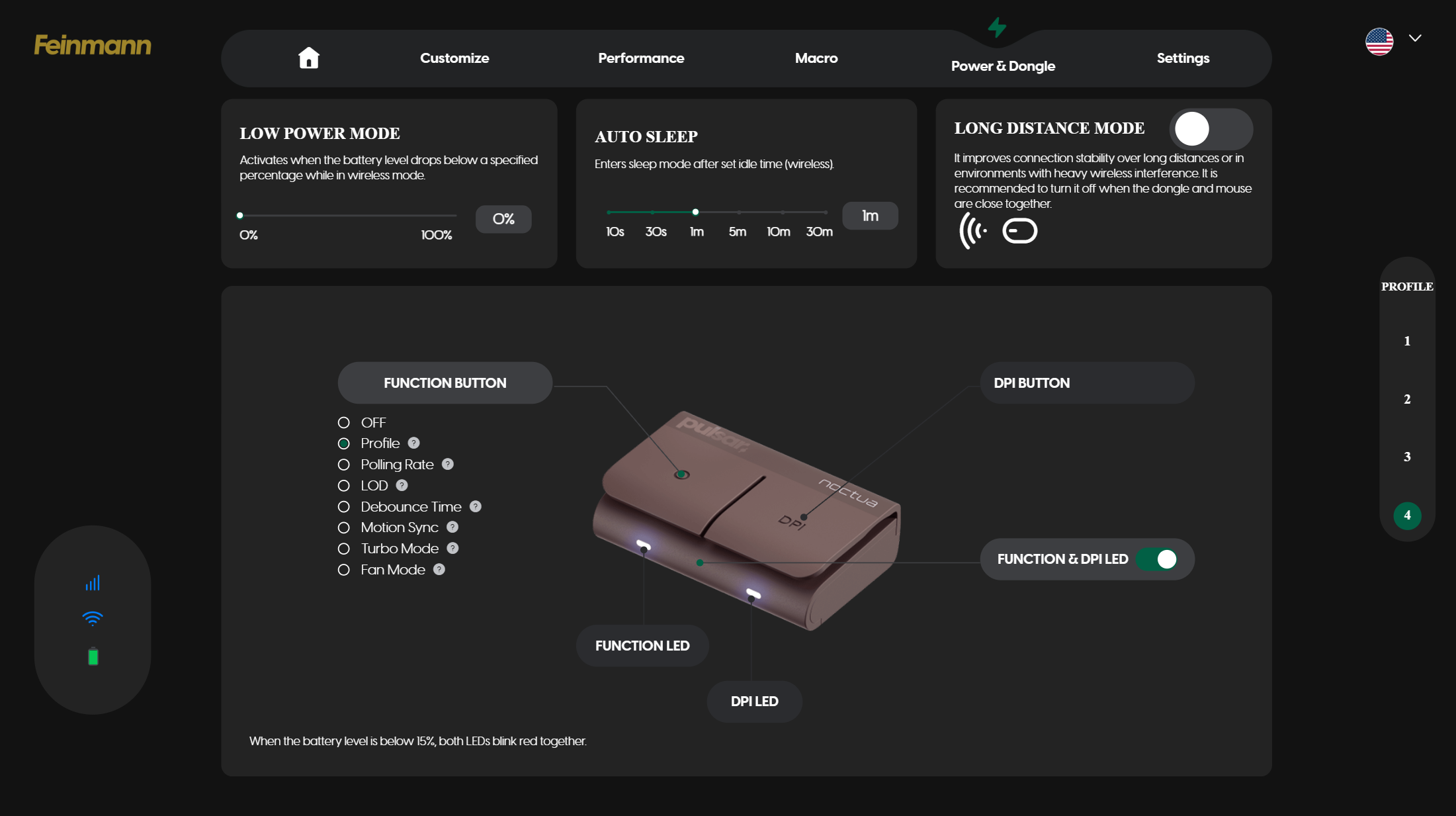The width and height of the screenshot is (1456, 816).
Task: Open the Home tab icon
Action: pyautogui.click(x=309, y=58)
